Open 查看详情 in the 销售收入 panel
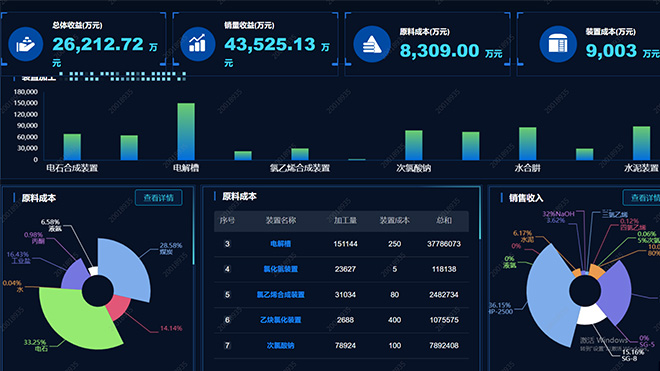660x371 pixels. click(641, 198)
